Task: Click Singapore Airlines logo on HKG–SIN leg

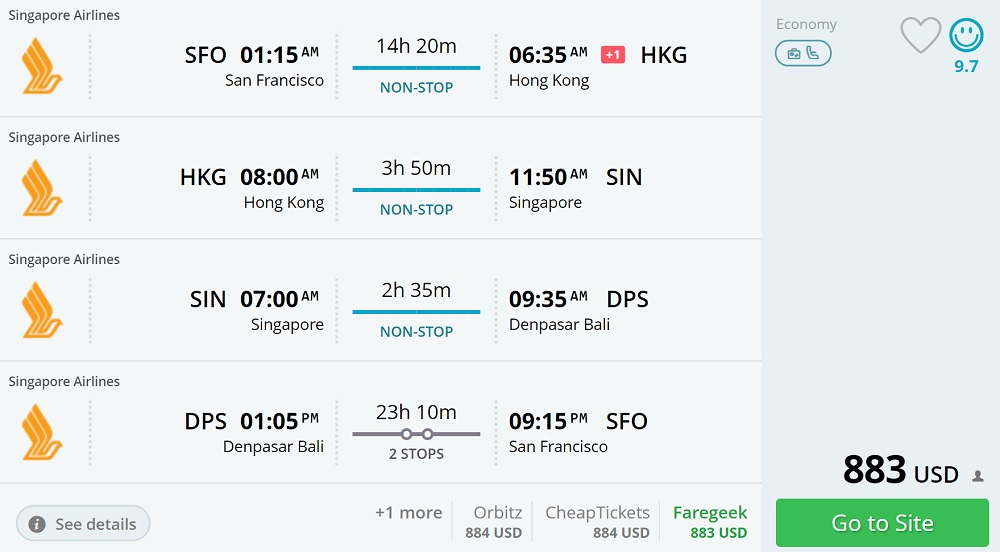Action: (x=42, y=188)
